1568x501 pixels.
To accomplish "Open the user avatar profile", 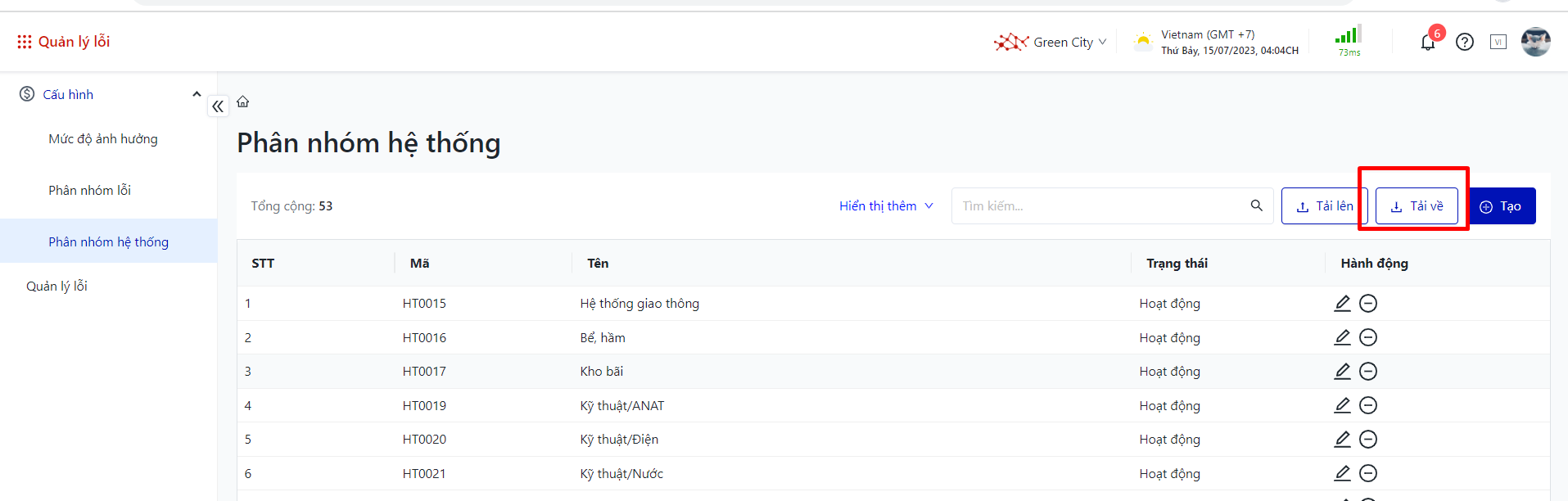I will 1535,42.
